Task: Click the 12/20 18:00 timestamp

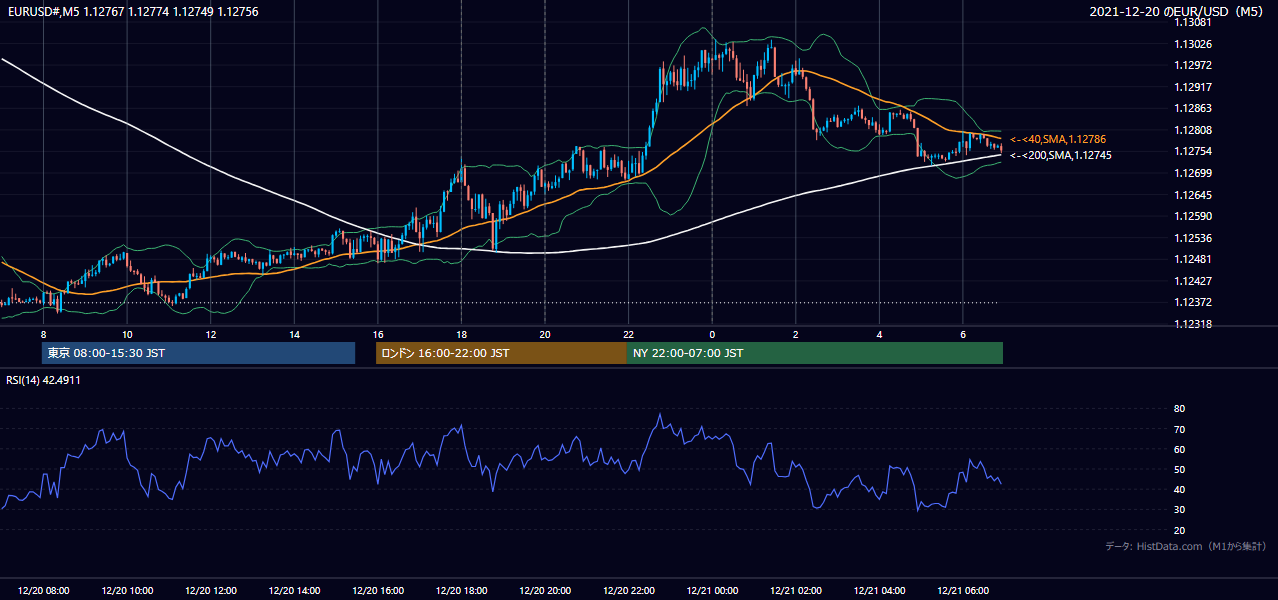Action: coord(461,591)
